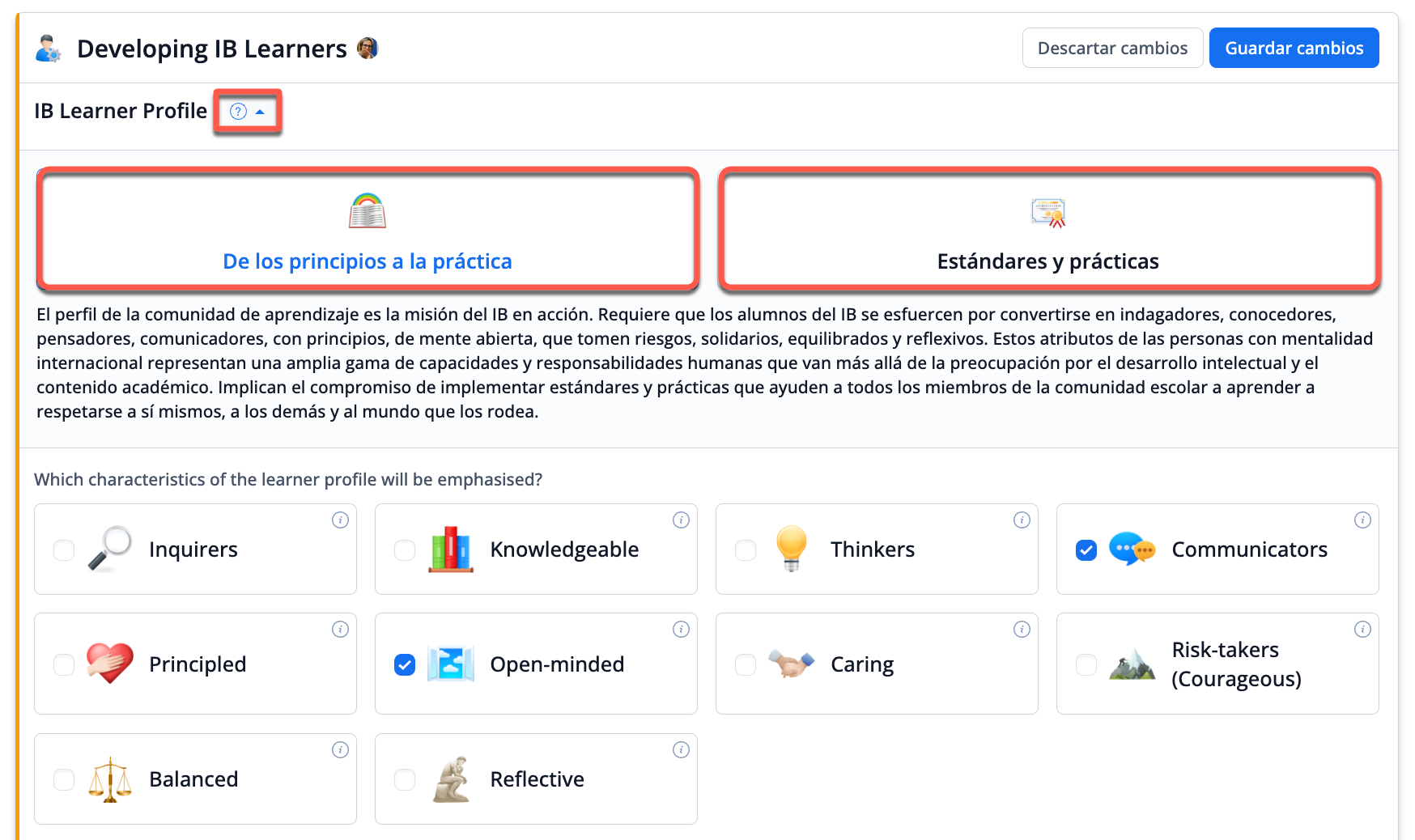The height and width of the screenshot is (840, 1415).
Task: Select the Thinkers attribute card
Action: (x=876, y=550)
